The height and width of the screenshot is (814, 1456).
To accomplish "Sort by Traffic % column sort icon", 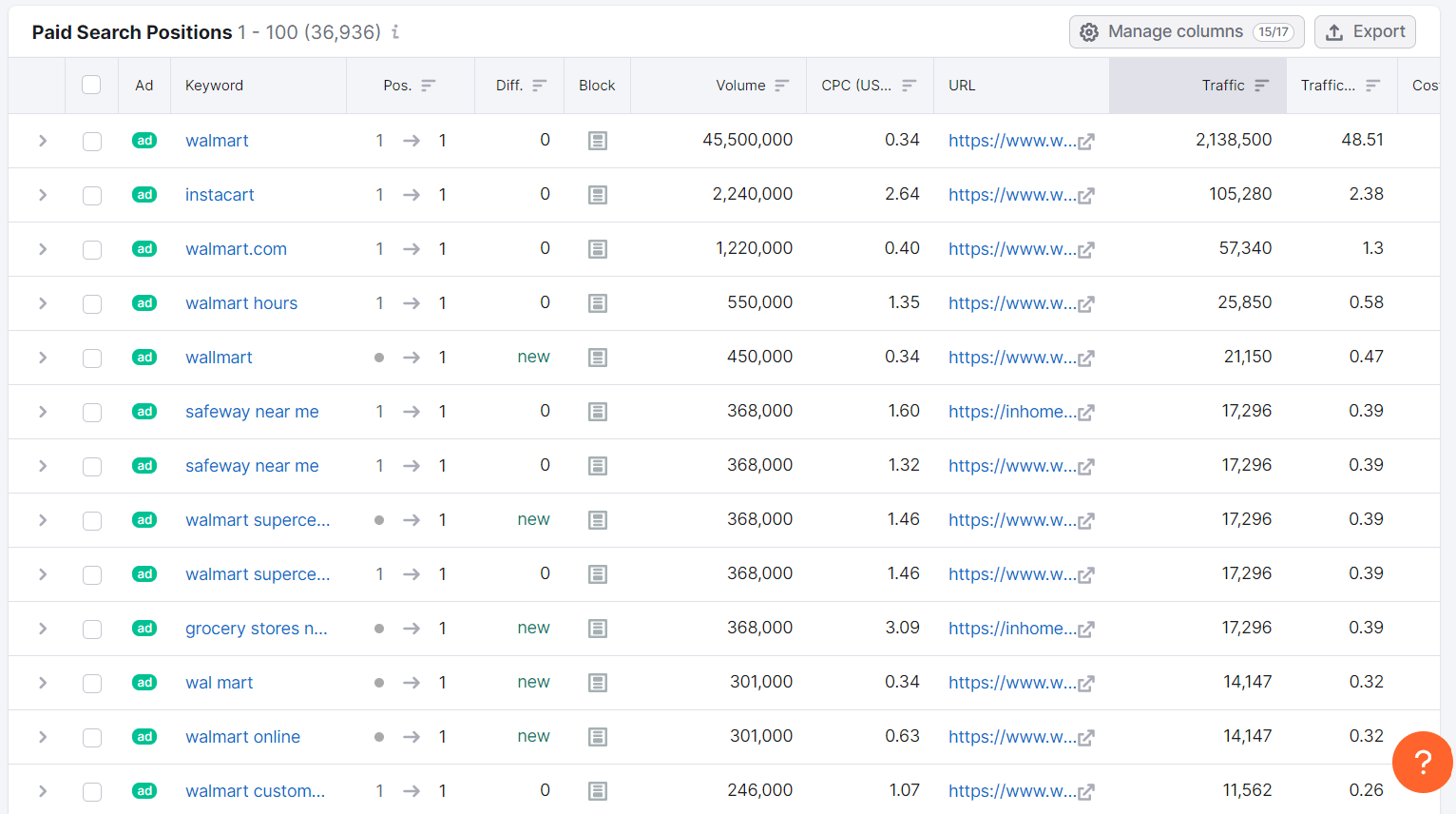I will [x=1373, y=86].
